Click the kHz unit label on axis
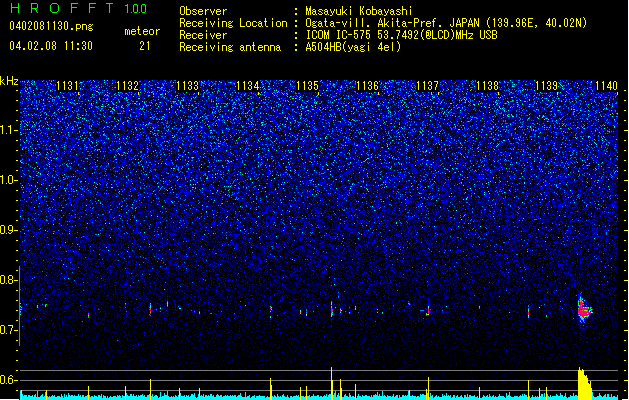Viewport: 629px width, 400px height. click(9, 81)
